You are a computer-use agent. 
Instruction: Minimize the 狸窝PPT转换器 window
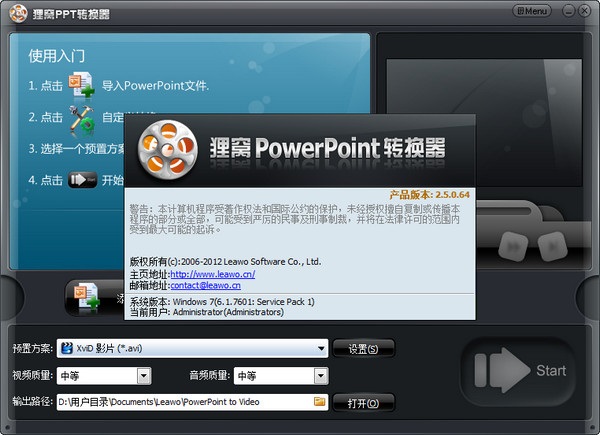(x=569, y=11)
